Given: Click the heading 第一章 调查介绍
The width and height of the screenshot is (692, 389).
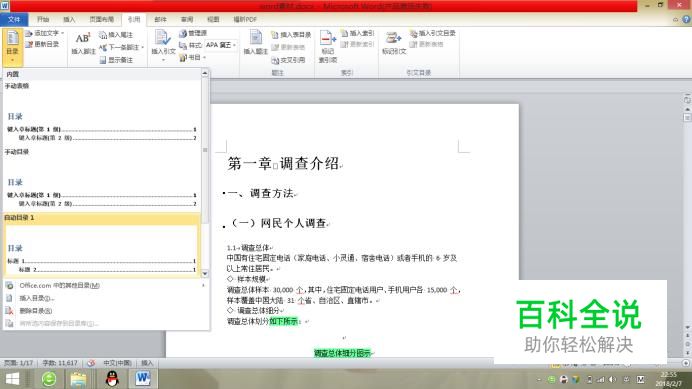Looking at the screenshot, I should pyautogui.click(x=283, y=163).
